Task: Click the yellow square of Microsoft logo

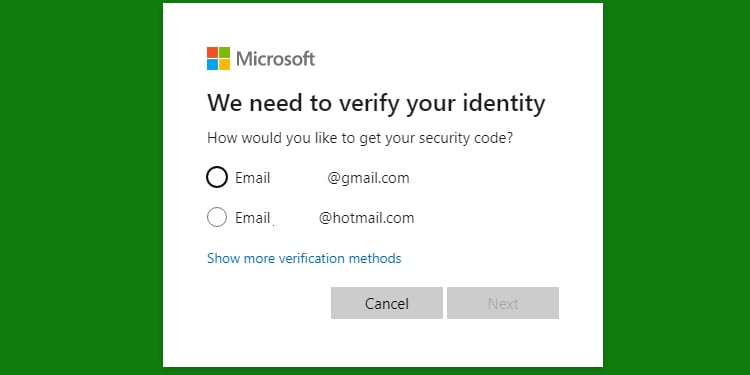Action: [224, 65]
